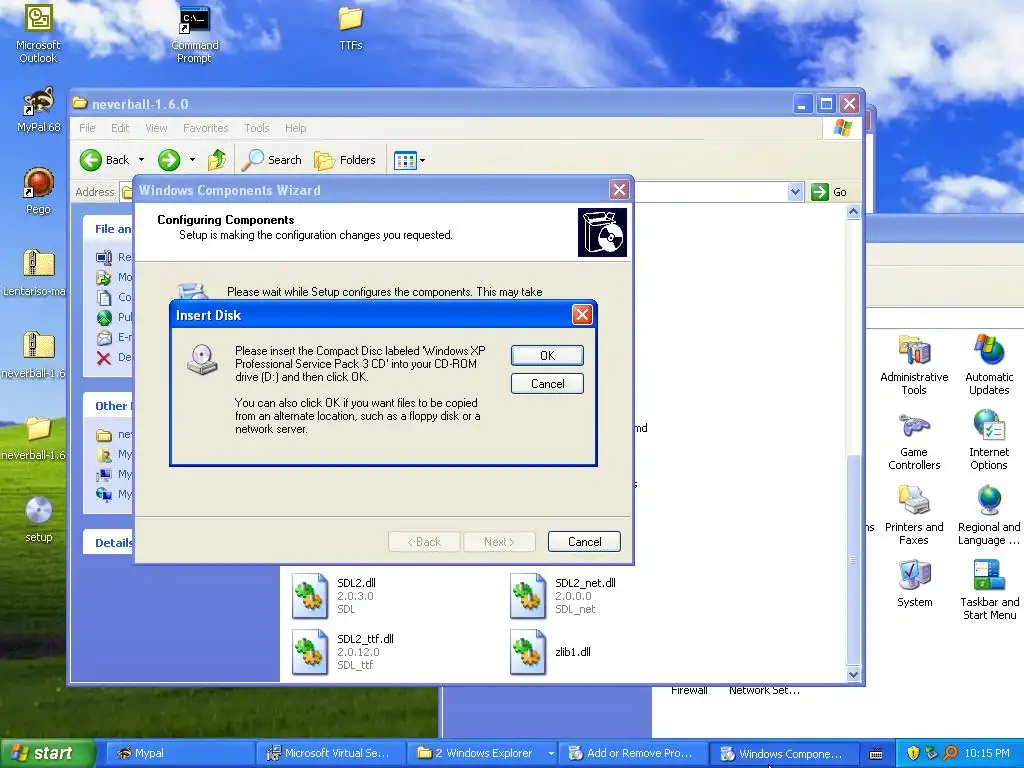Select the zlib1.dll file
The image size is (1024, 768).
(x=551, y=652)
